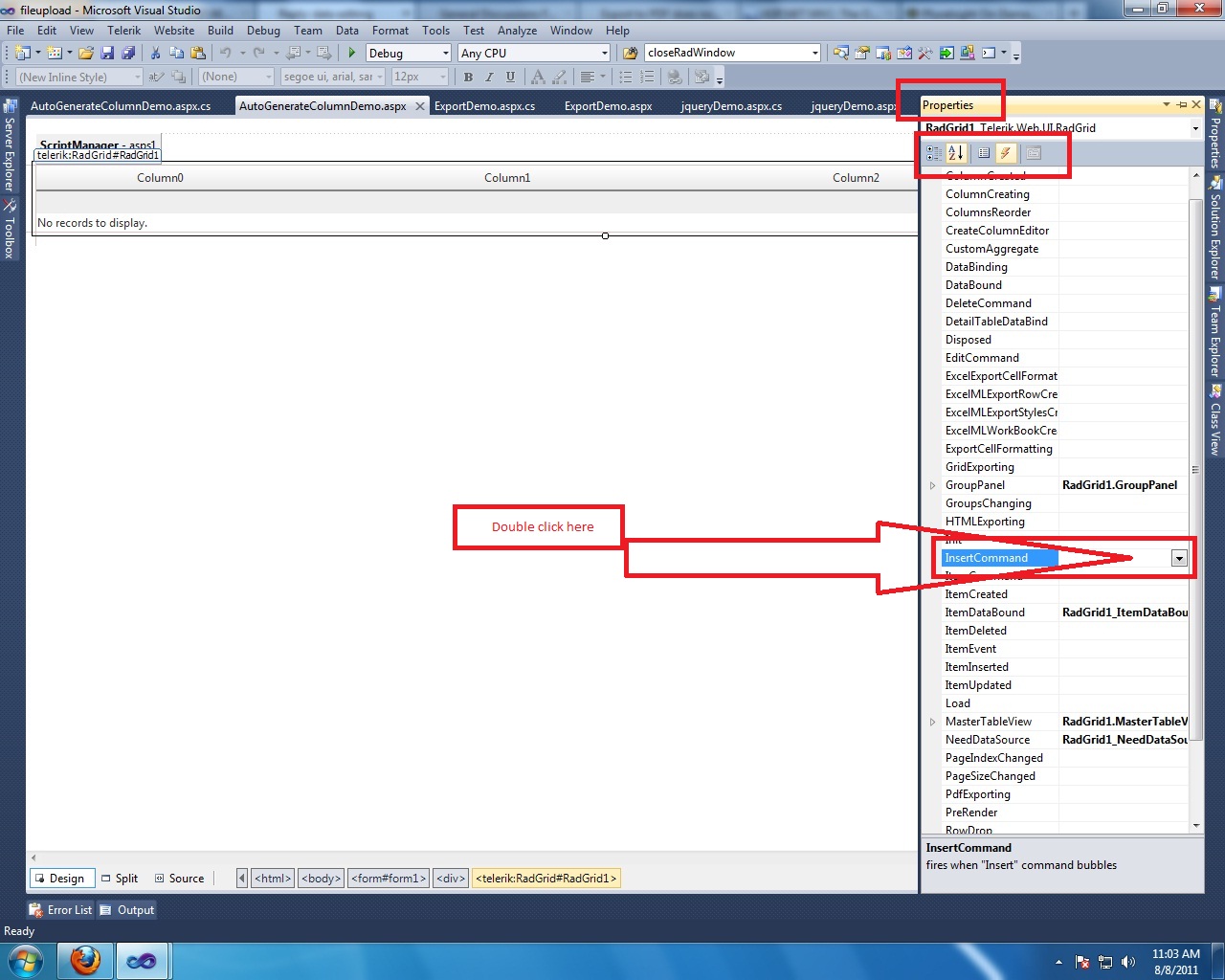Cut the selection with the scissors icon
The height and width of the screenshot is (980, 1225).
[155, 53]
